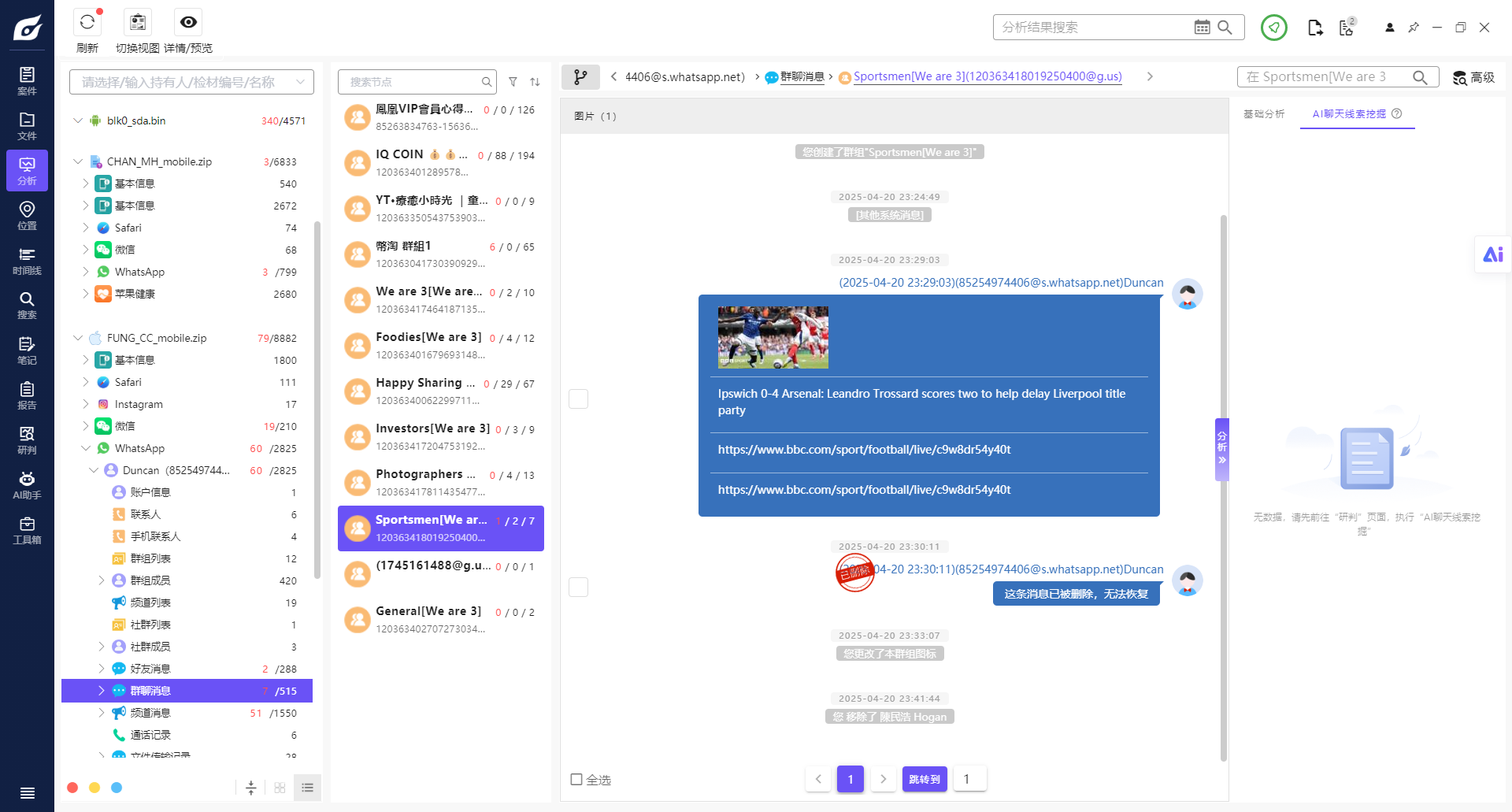Screen dimensions: 1512x812
Task: Click the branch icon left of breadcrumb
Action: [580, 76]
